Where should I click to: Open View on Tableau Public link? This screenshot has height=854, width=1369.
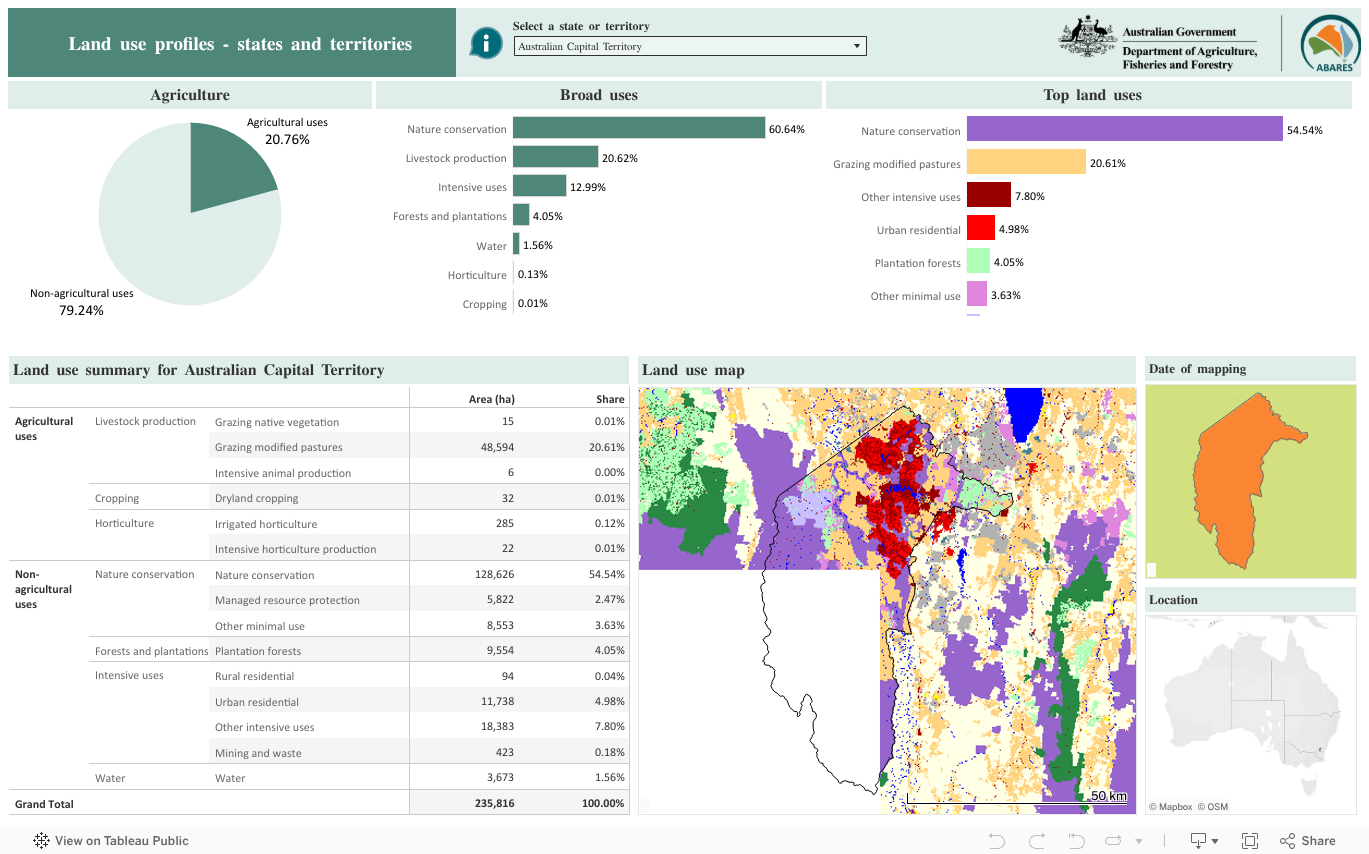coord(111,841)
